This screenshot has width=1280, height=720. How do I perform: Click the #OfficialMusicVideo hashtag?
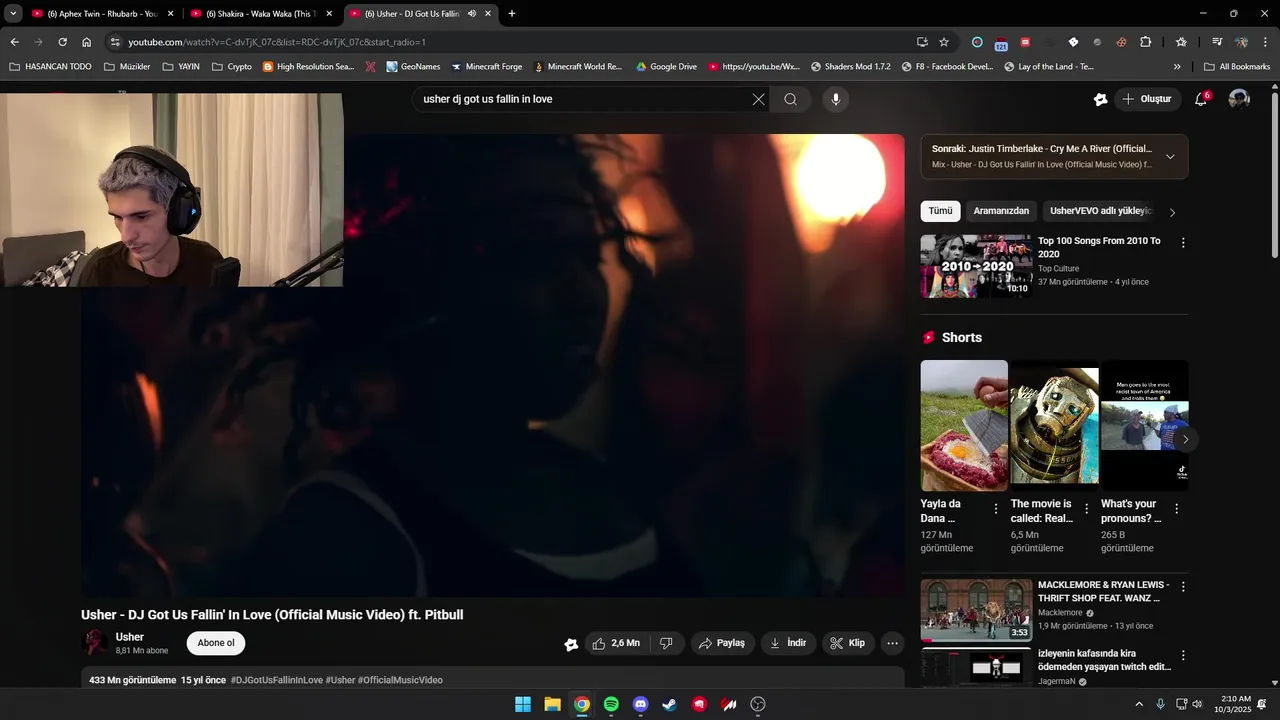point(400,680)
